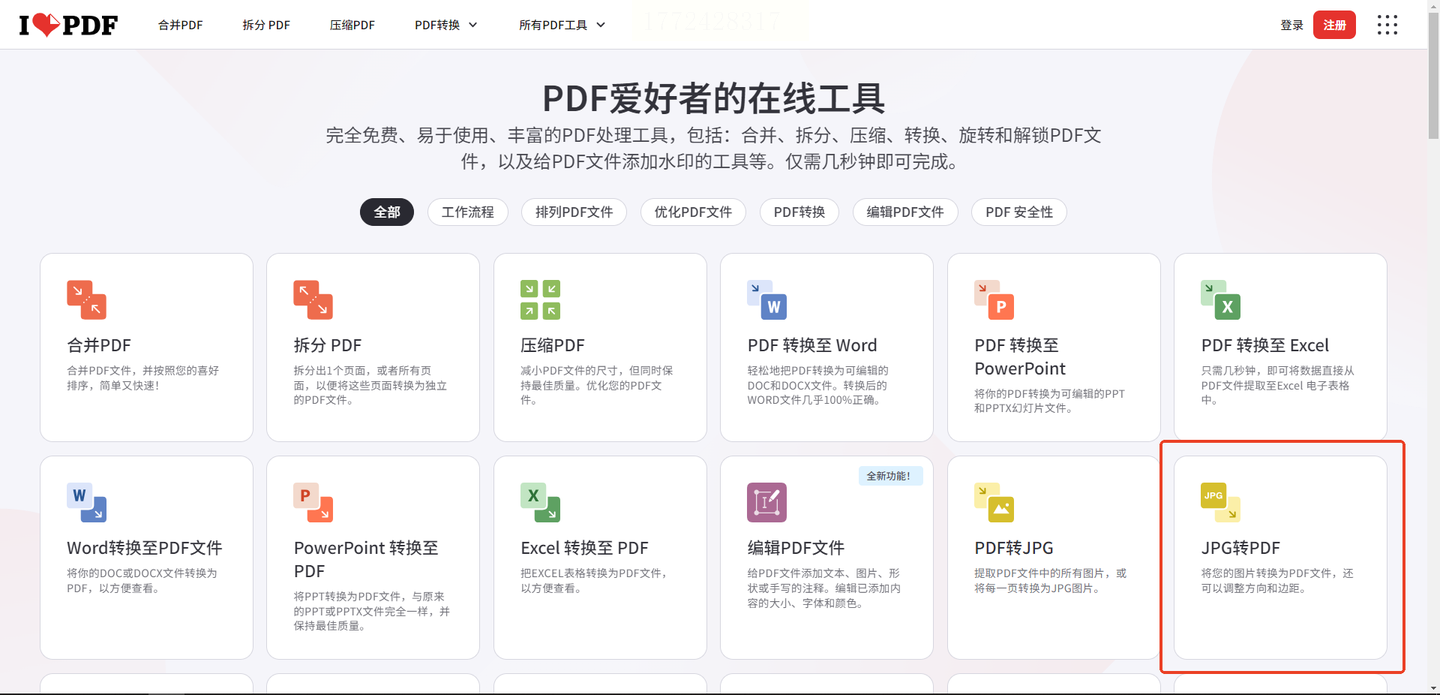Open the nine-dot apps grid menu

pyautogui.click(x=1387, y=25)
